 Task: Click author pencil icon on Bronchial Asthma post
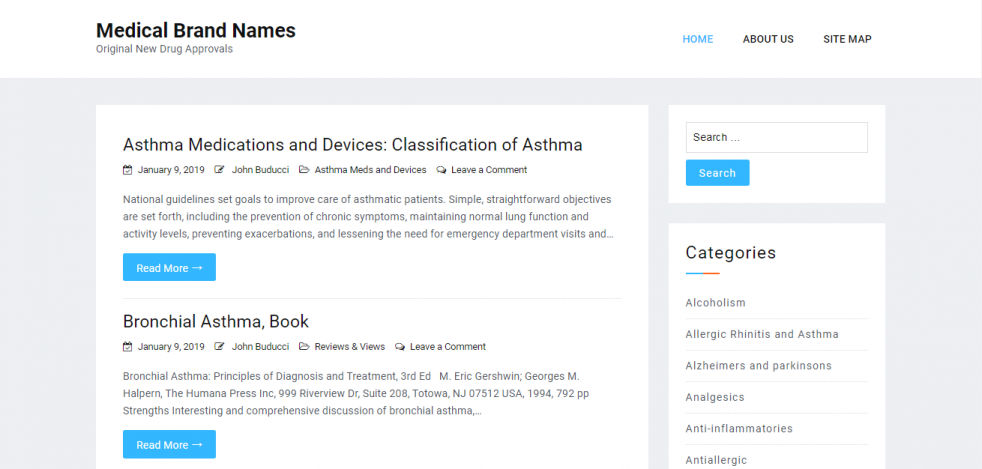point(219,347)
